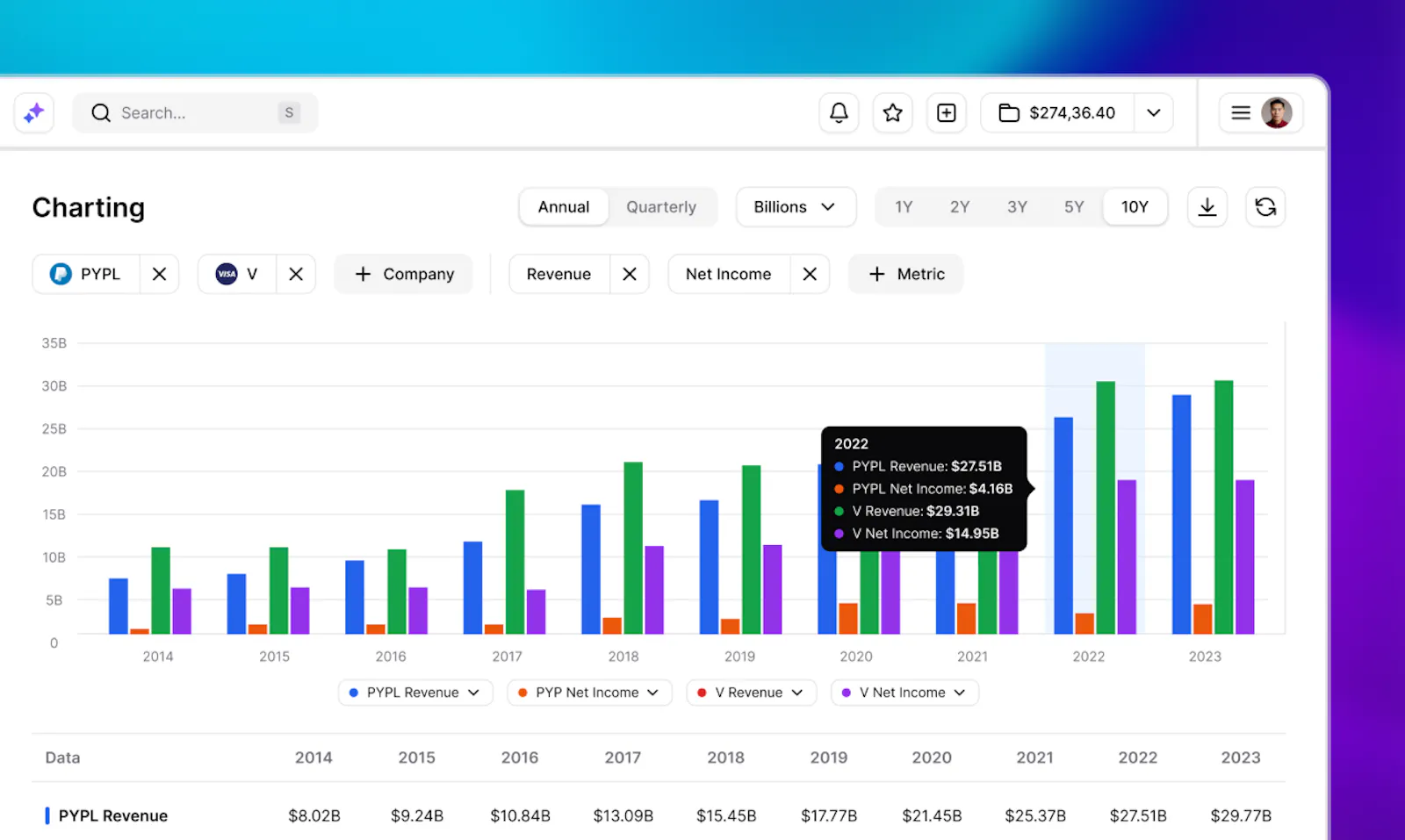The height and width of the screenshot is (840, 1405).
Task: Open the PYPL Revenue legend dropdown
Action: click(x=415, y=693)
